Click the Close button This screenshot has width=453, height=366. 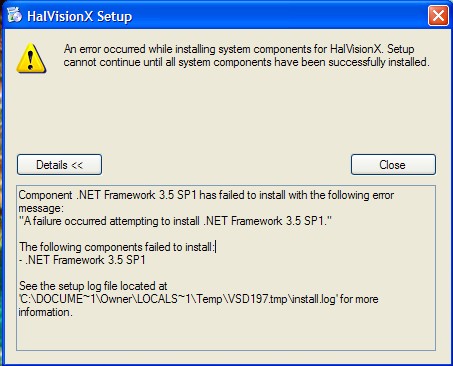[x=393, y=164]
